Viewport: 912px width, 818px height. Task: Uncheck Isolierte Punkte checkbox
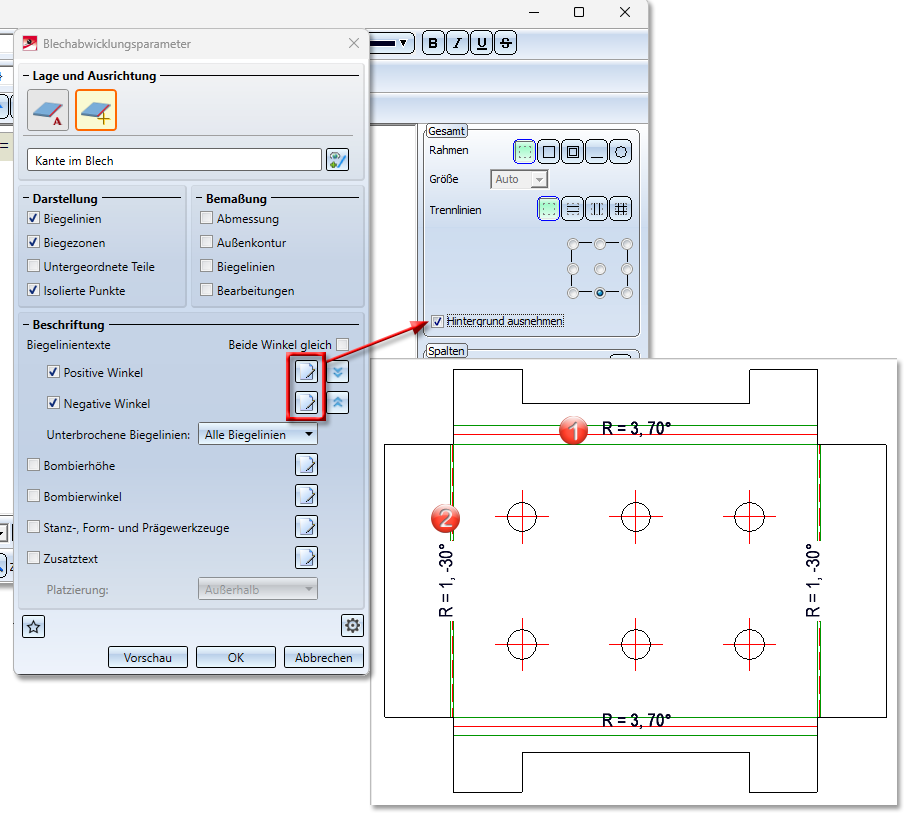pyautogui.click(x=34, y=290)
